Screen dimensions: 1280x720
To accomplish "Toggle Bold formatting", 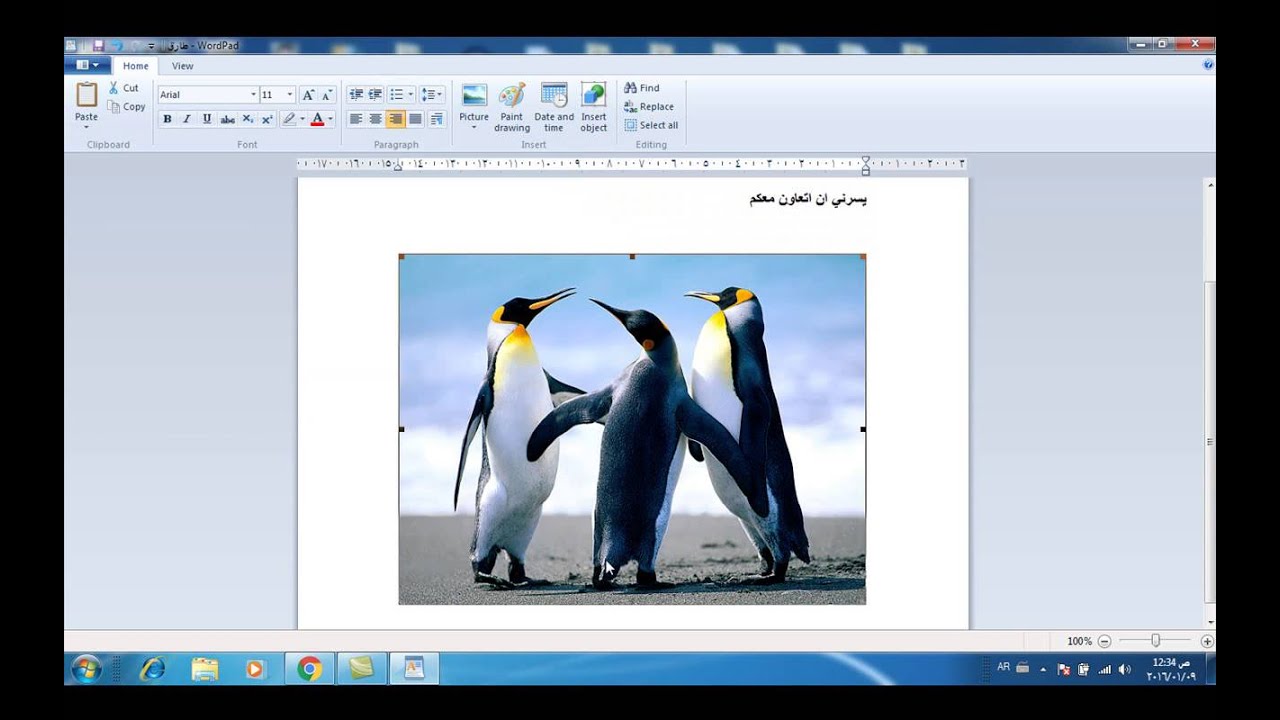I will [167, 119].
